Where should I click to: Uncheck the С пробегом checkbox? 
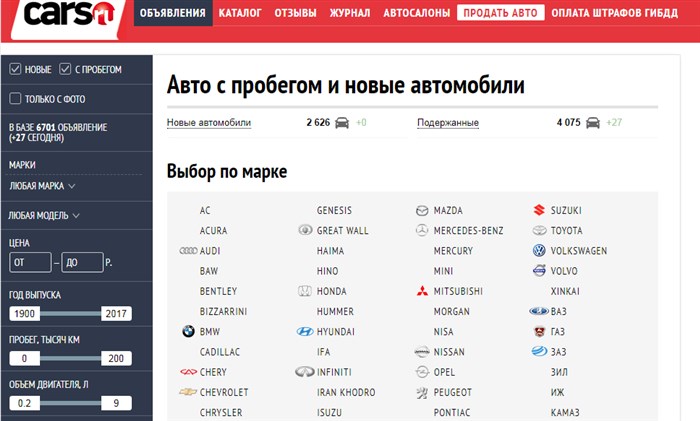click(66, 69)
